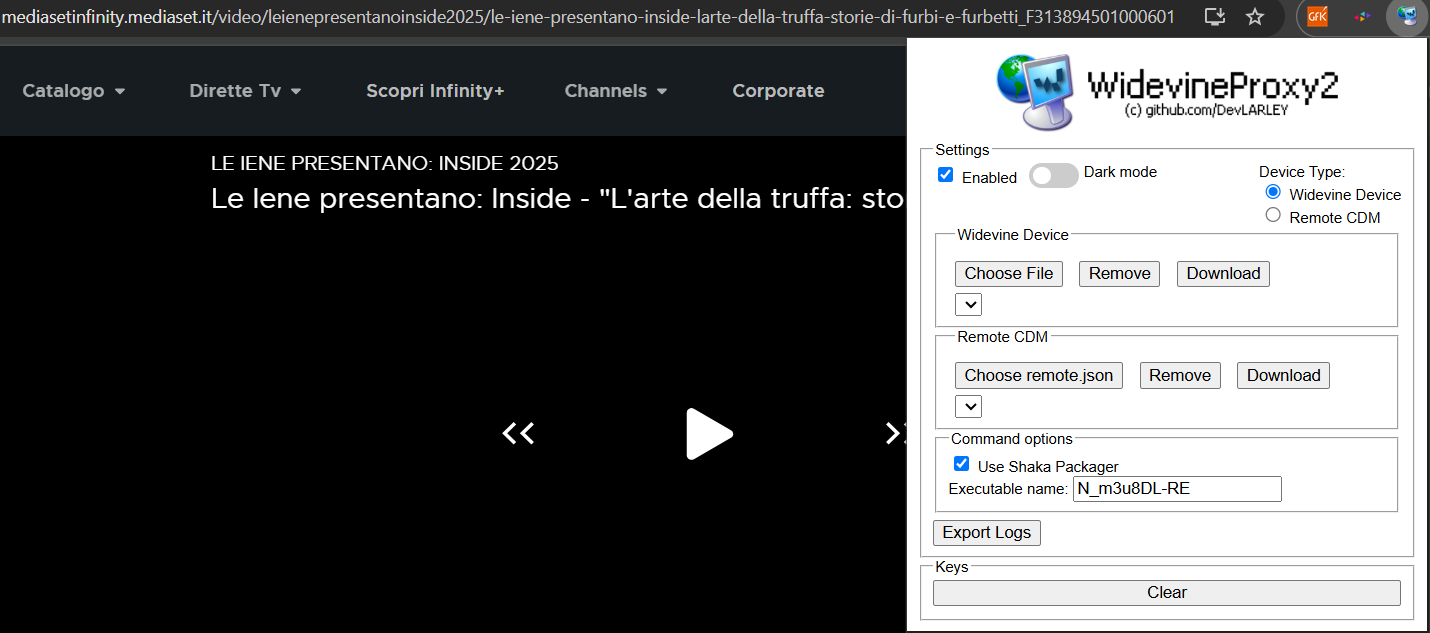Open Scopri Infinity+ in the navigation
The image size is (1430, 633).
pyautogui.click(x=435, y=91)
